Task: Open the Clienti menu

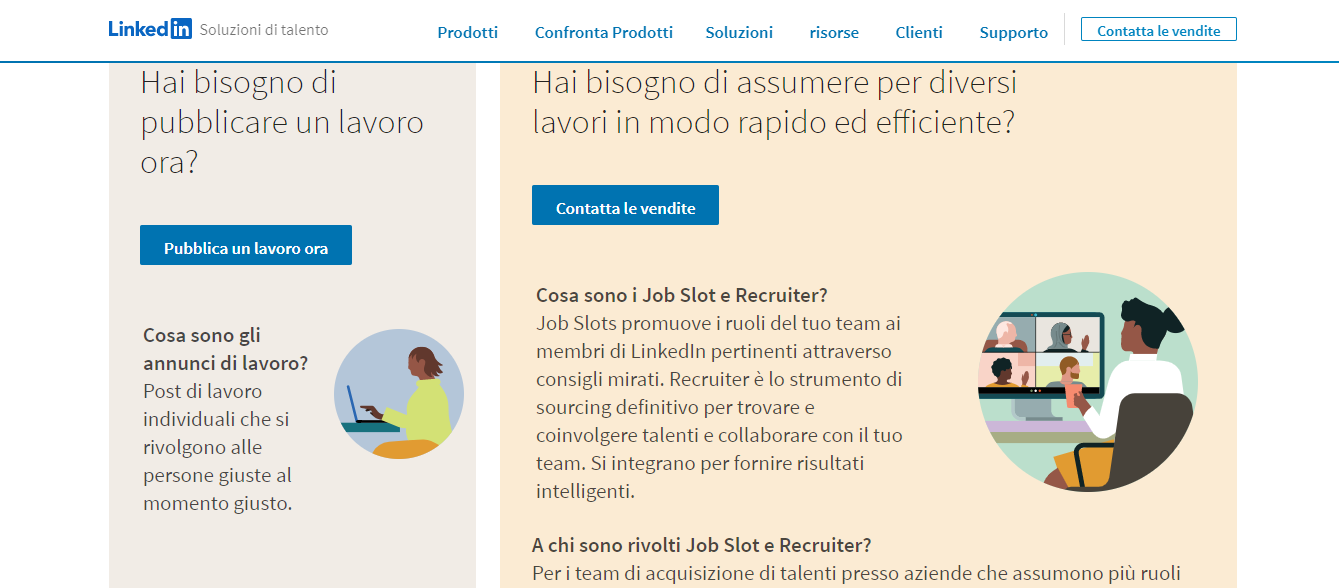Action: [x=919, y=32]
